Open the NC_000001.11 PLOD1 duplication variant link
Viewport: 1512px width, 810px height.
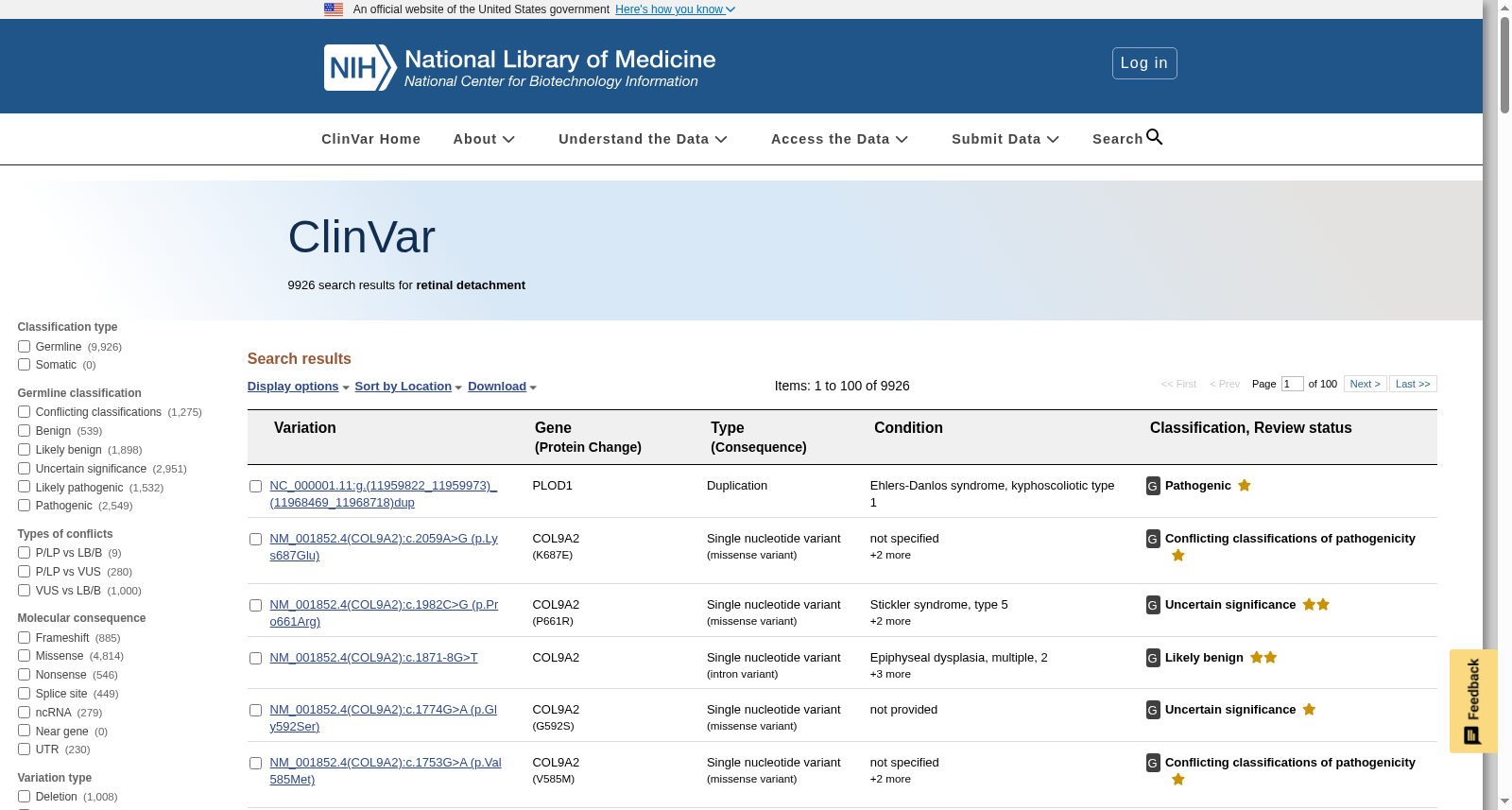(x=384, y=494)
